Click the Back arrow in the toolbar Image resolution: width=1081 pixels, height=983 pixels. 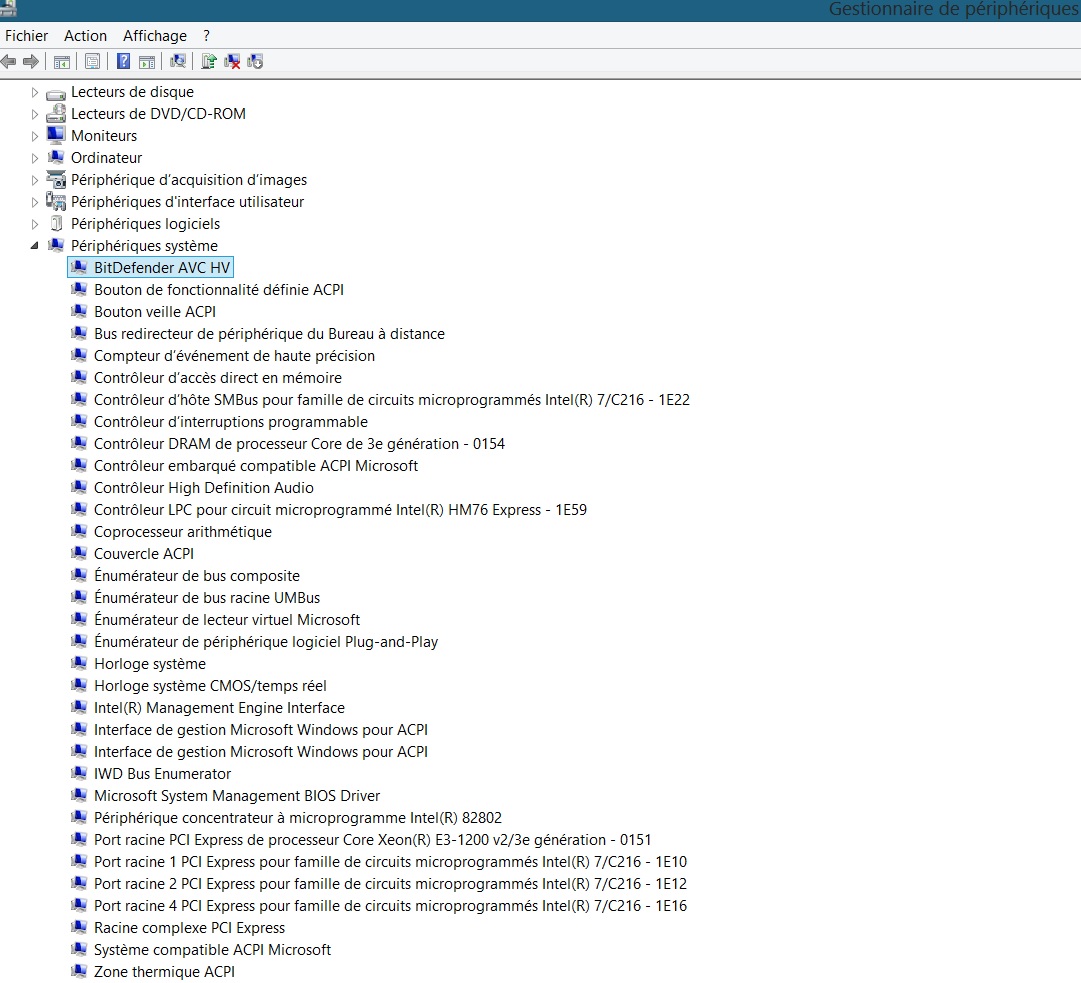click(8, 62)
